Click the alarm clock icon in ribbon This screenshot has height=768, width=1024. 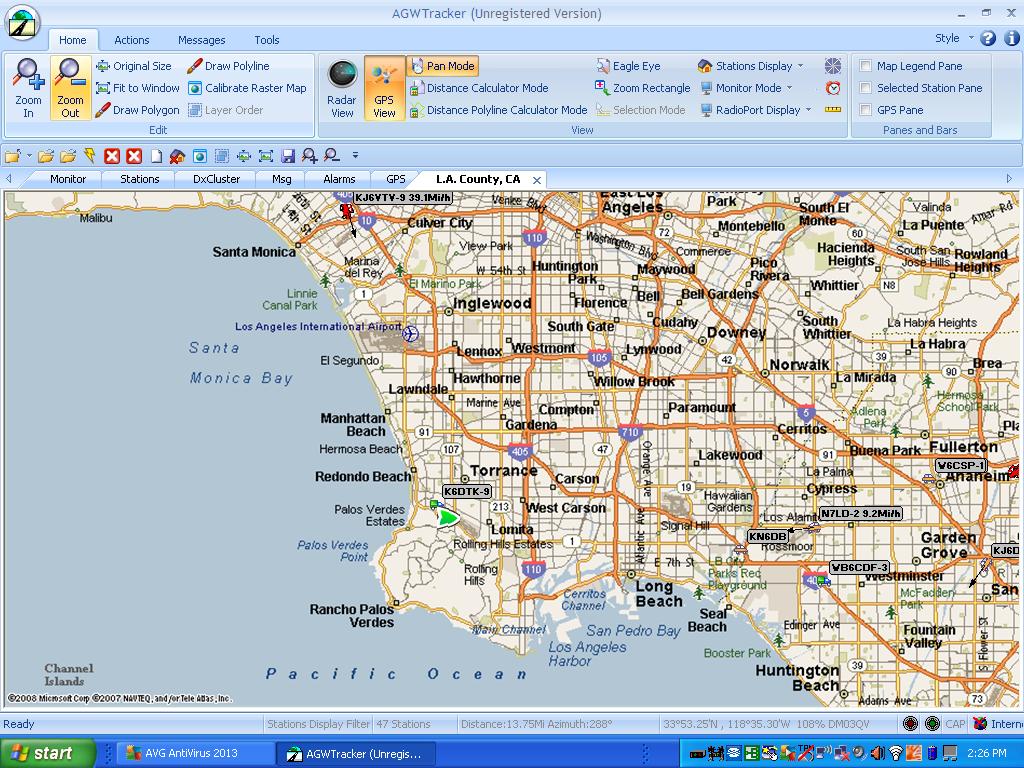(x=833, y=88)
